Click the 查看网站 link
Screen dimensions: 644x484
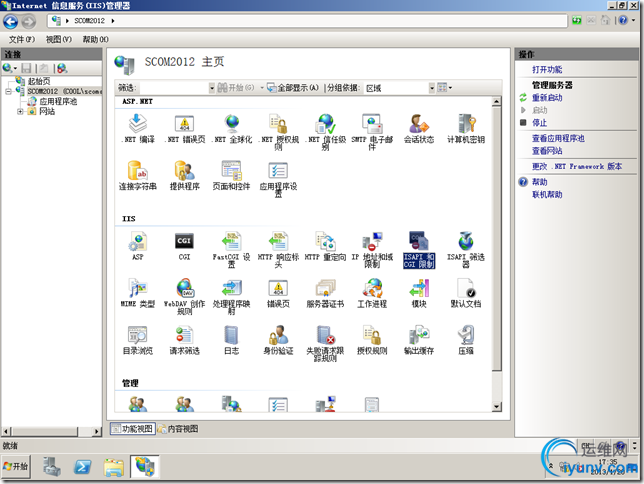547,150
